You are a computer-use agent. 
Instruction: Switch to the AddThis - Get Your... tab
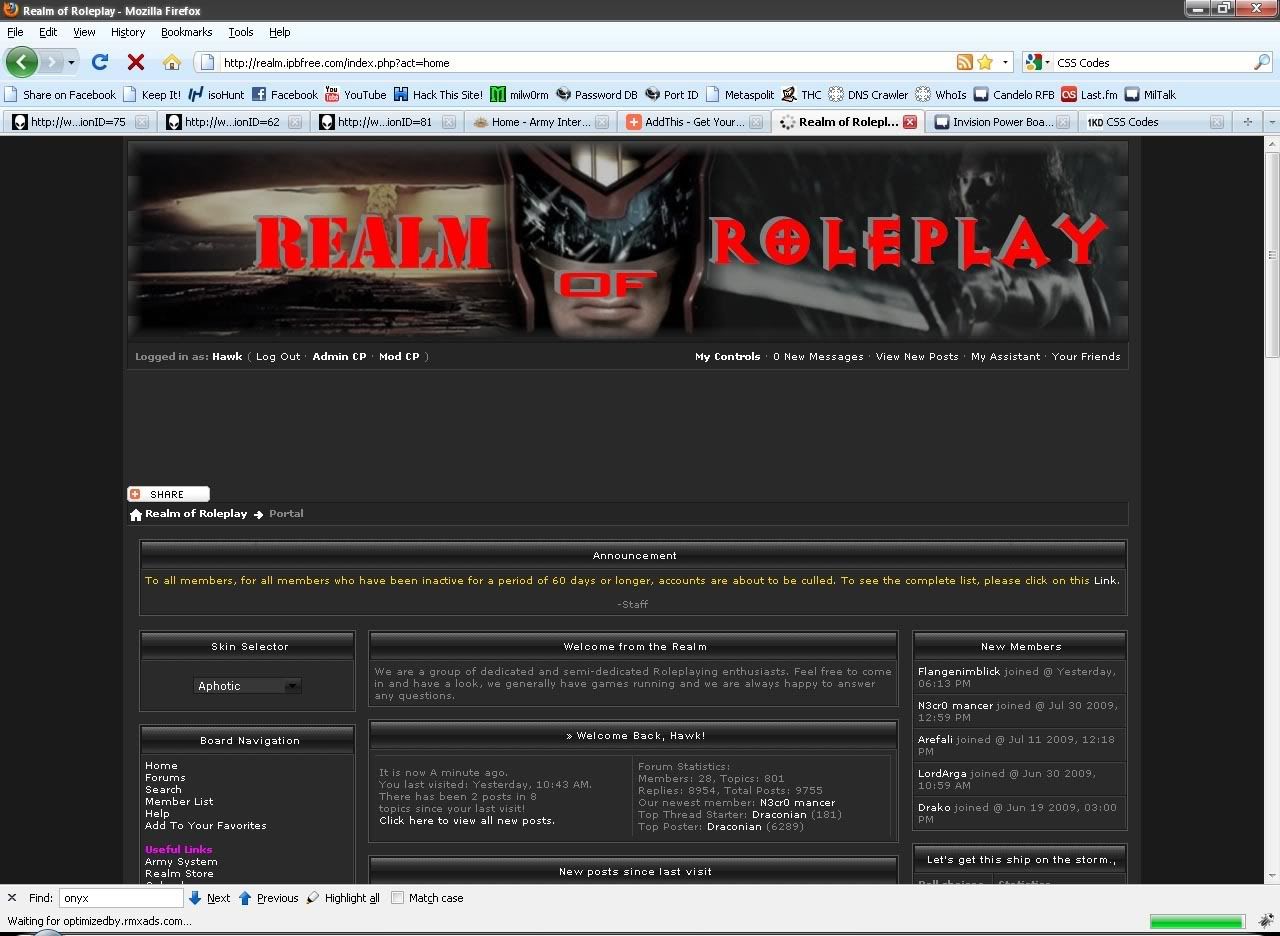(694, 122)
